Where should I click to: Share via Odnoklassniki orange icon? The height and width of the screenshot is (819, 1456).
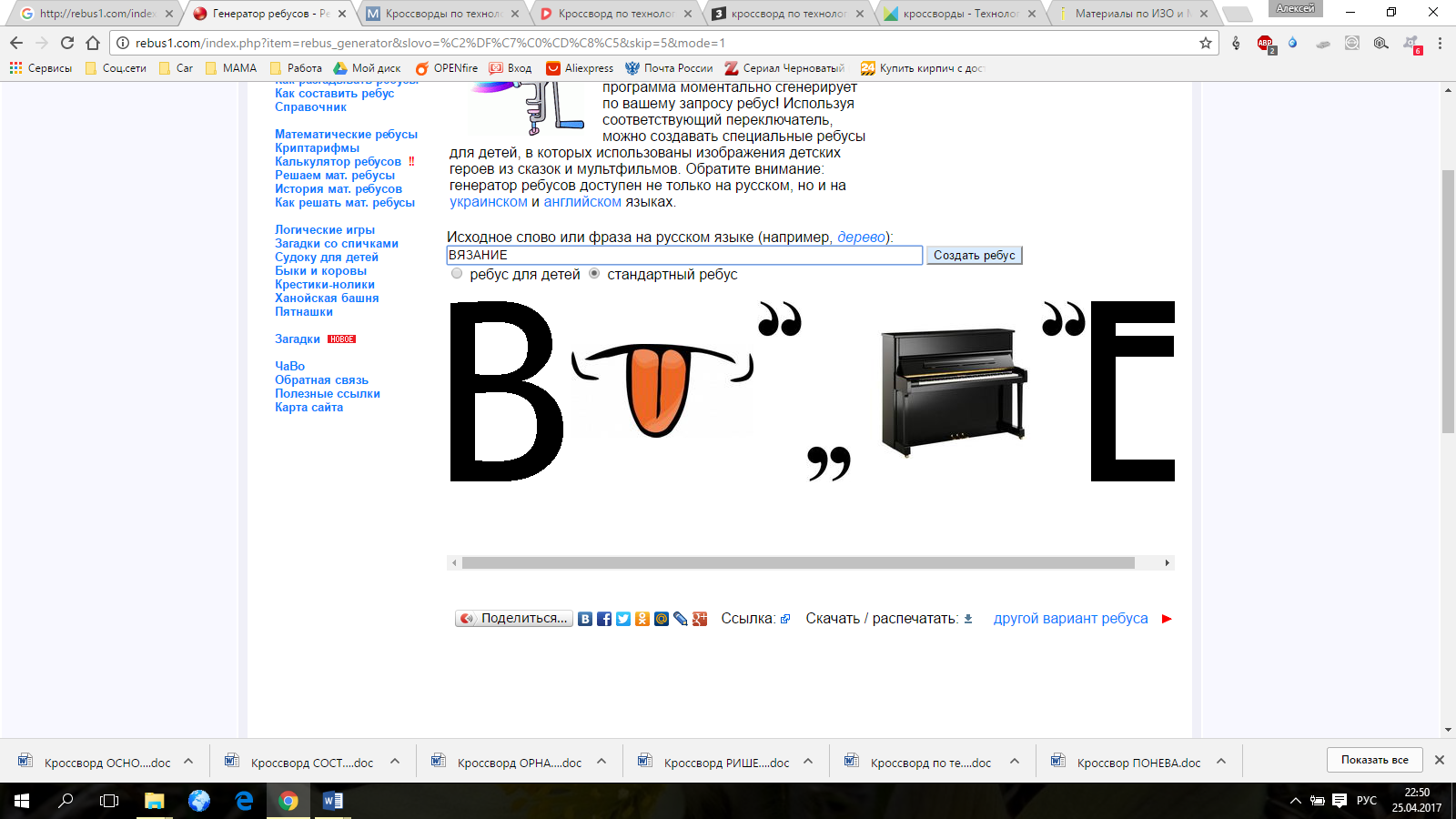642,619
